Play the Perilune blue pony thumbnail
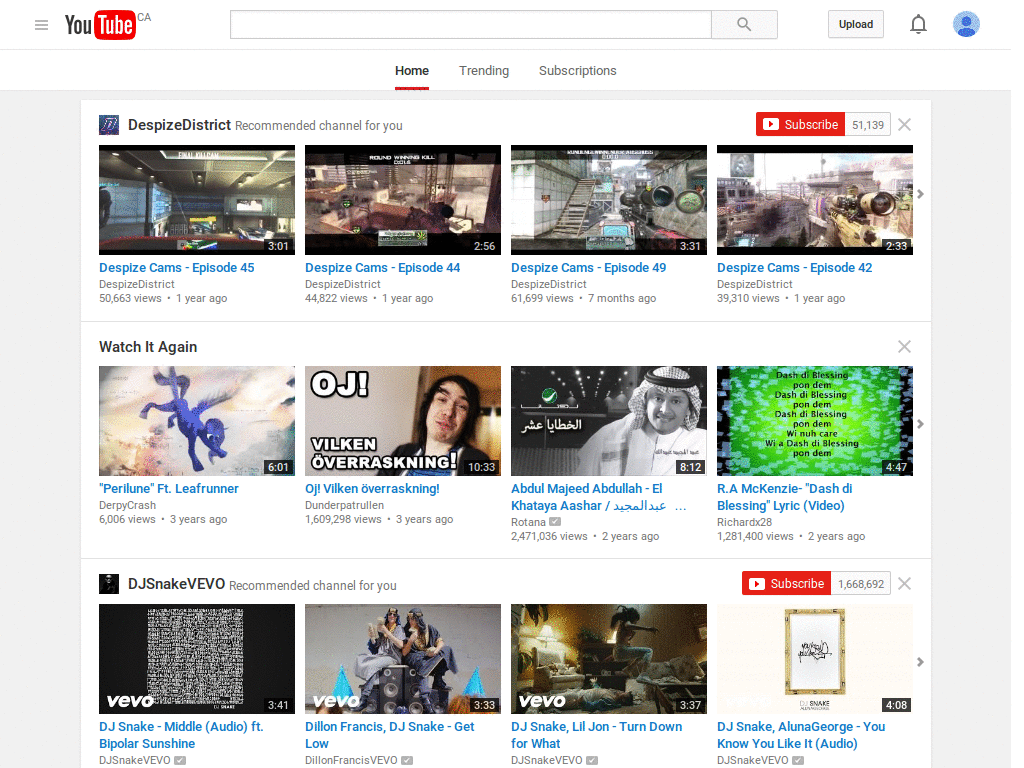The height and width of the screenshot is (768, 1024). pos(197,421)
